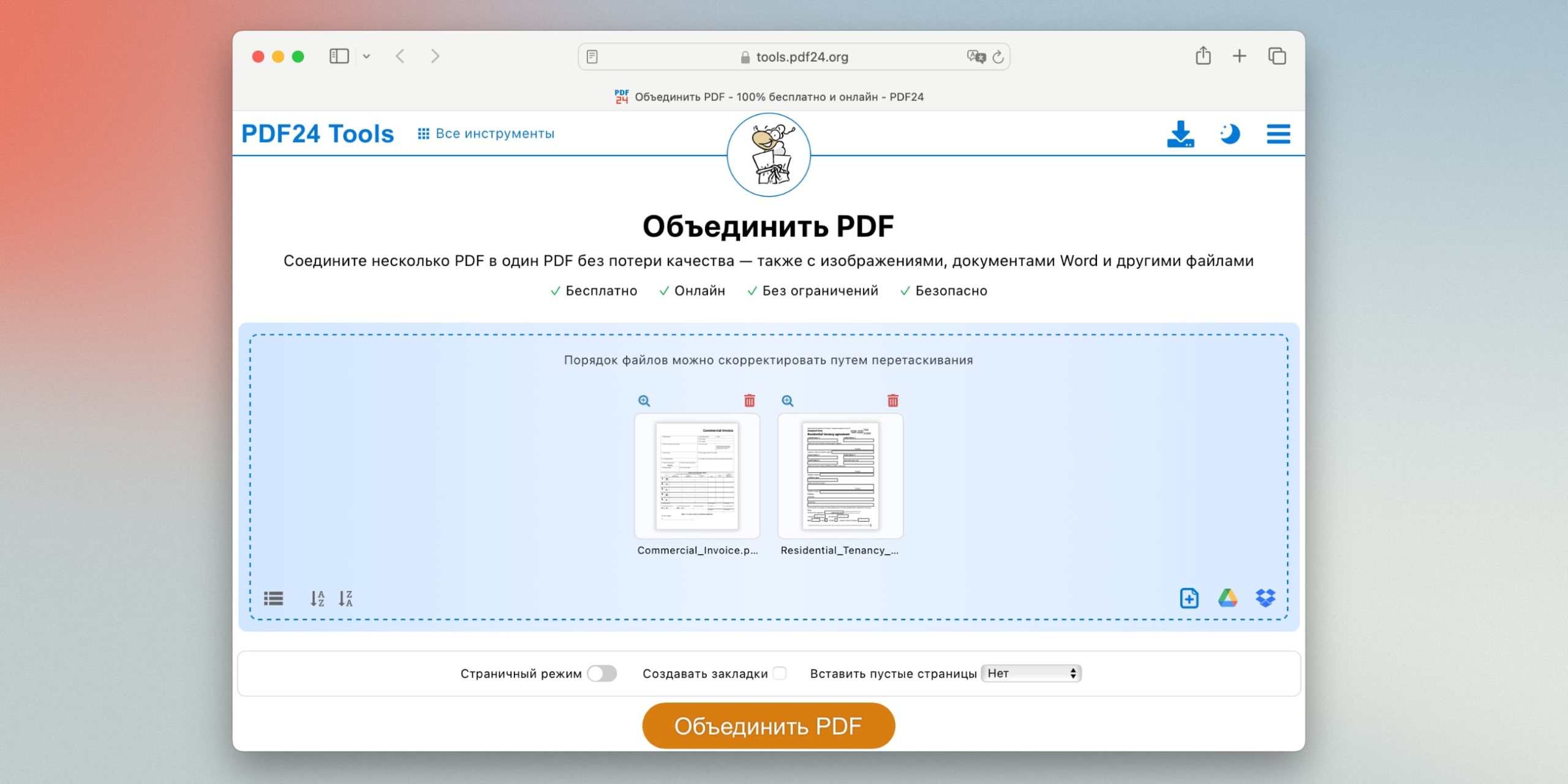Screen dimensions: 1568x784
Task: Select the Residential_Tenancy thumbnail
Action: pyautogui.click(x=840, y=476)
